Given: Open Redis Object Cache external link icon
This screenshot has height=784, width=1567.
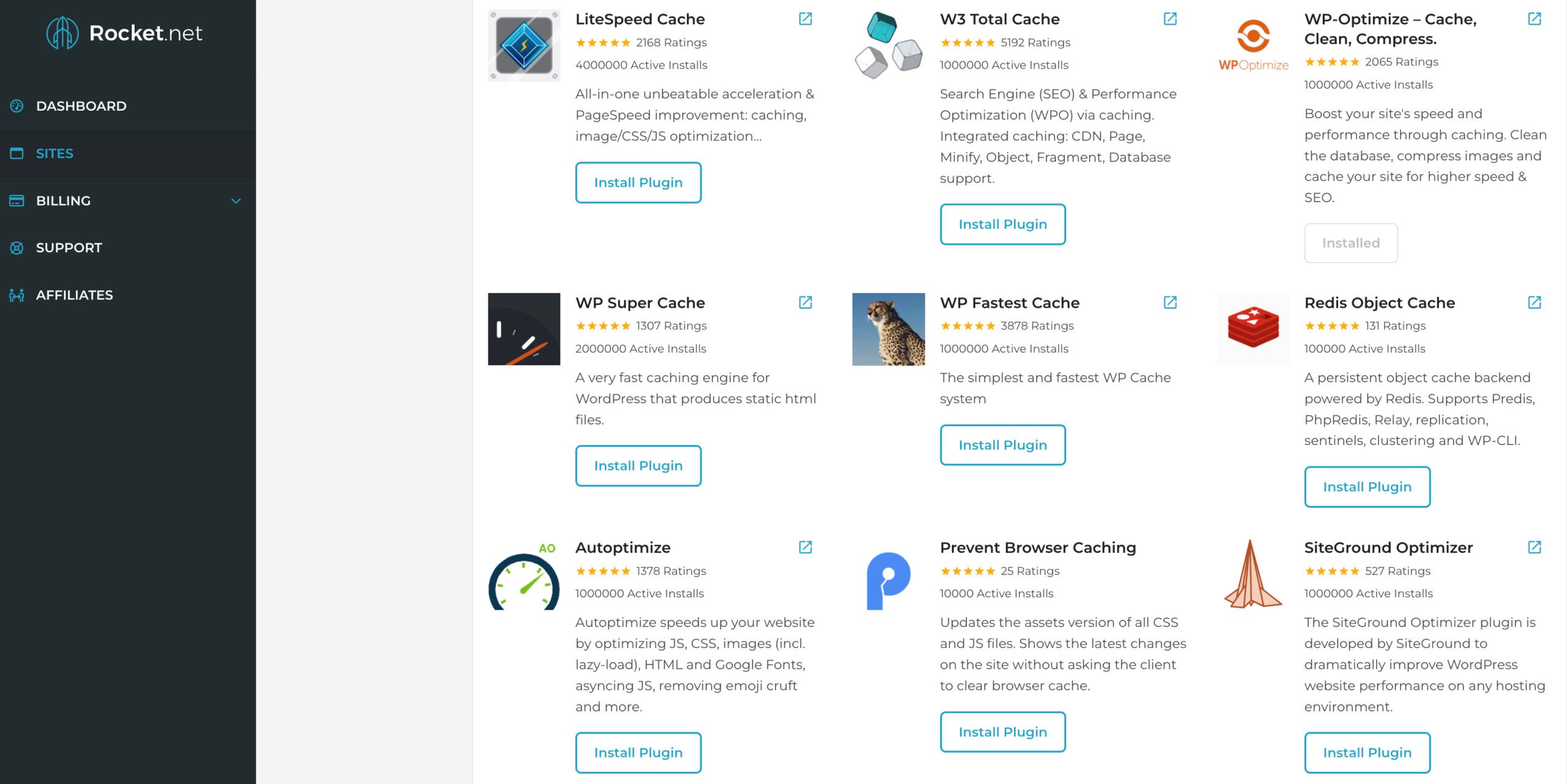Looking at the screenshot, I should tap(1535, 302).
